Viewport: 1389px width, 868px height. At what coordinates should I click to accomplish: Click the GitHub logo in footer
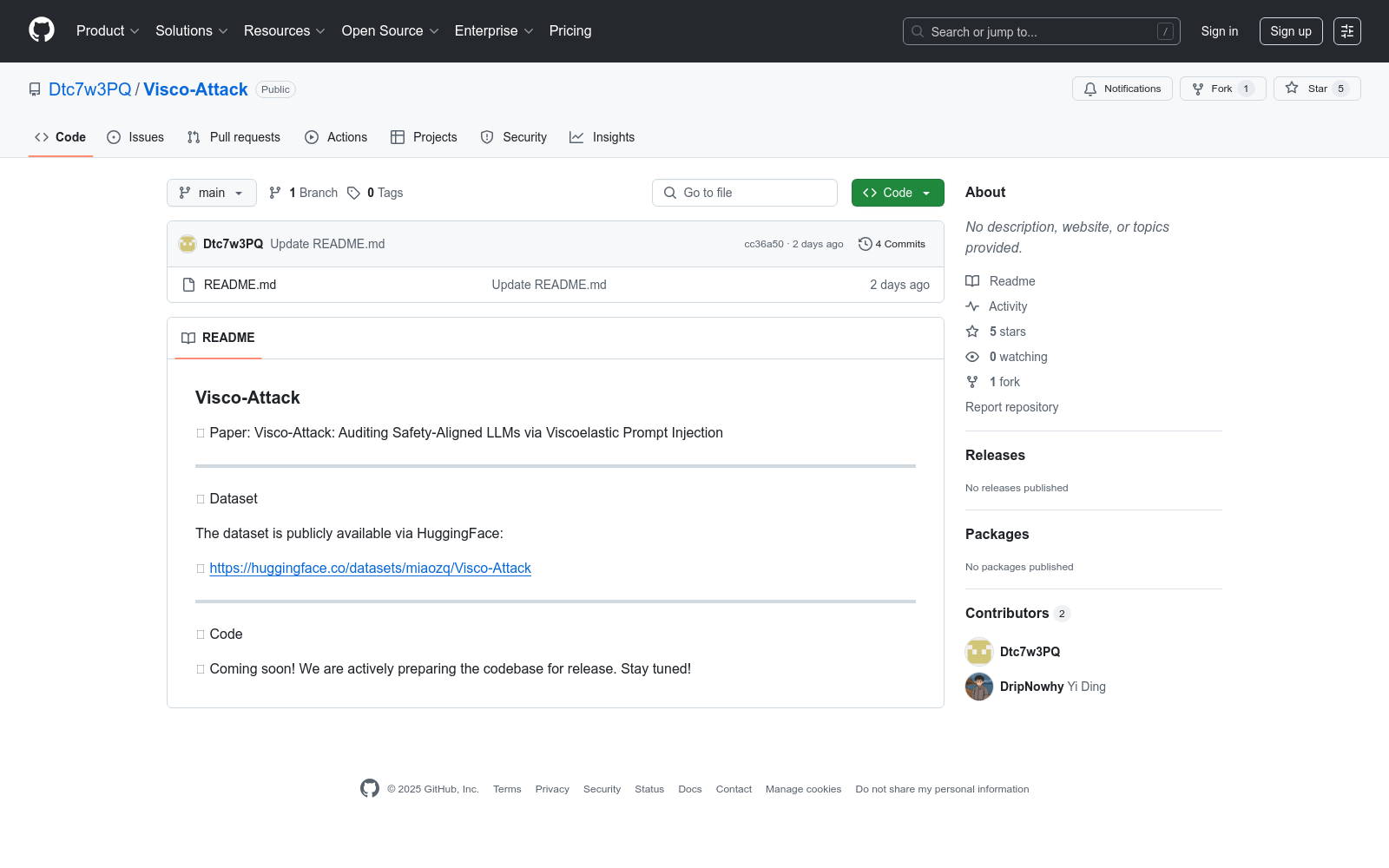click(370, 788)
